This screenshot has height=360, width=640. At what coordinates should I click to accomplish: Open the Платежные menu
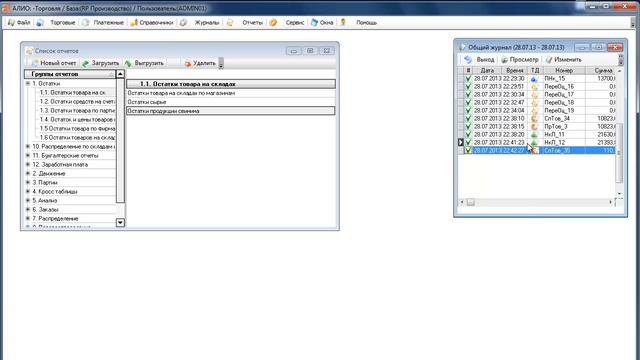(x=109, y=22)
